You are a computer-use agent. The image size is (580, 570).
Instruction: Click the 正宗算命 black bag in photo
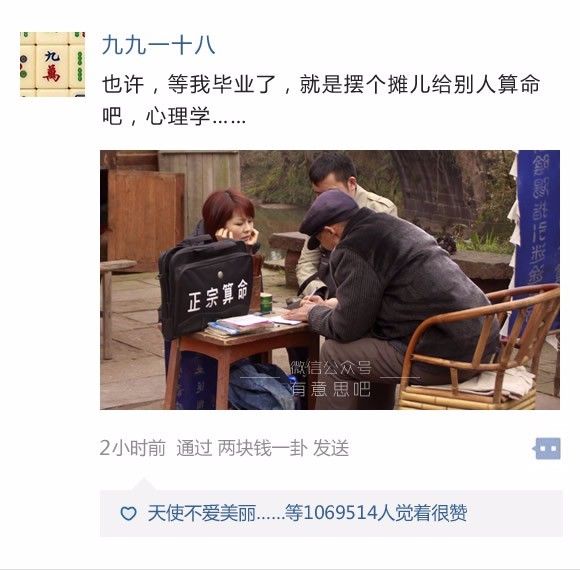(206, 289)
